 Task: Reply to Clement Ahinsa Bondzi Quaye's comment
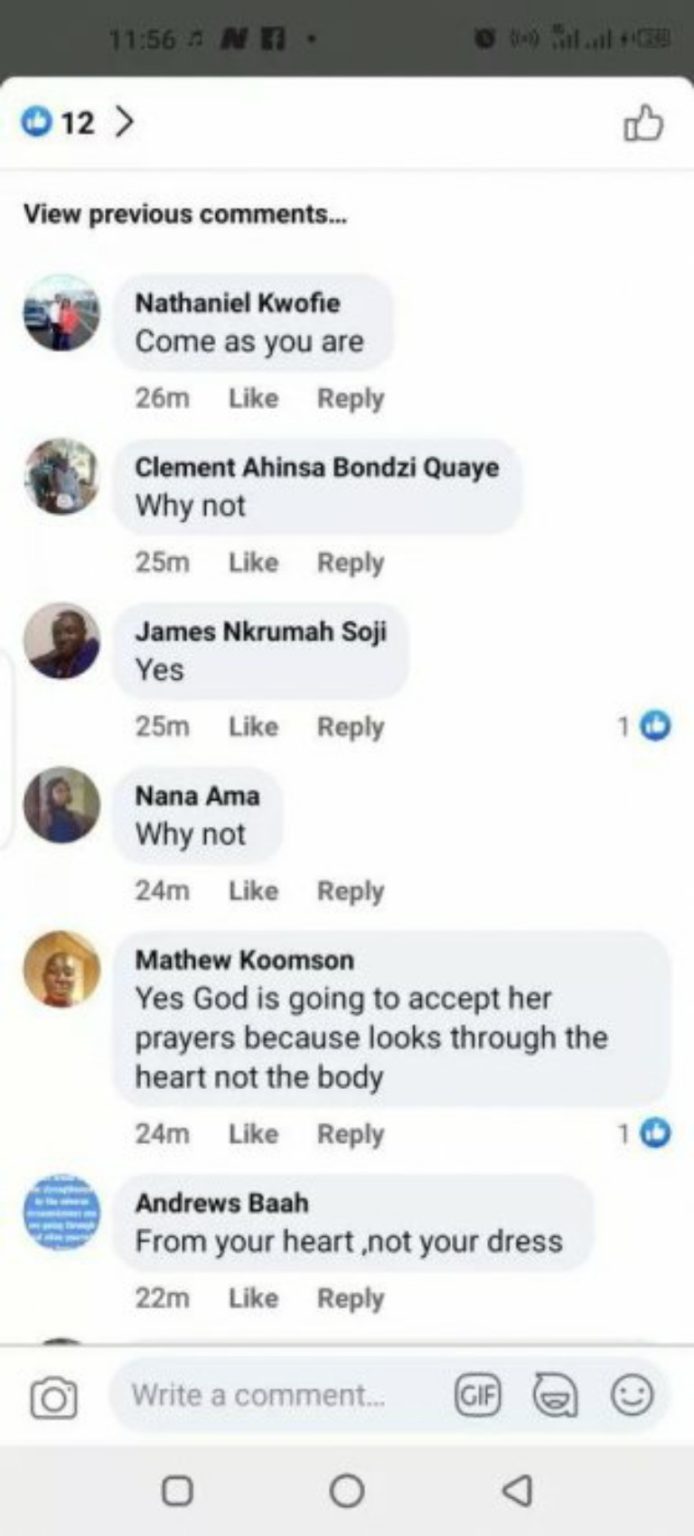click(350, 562)
